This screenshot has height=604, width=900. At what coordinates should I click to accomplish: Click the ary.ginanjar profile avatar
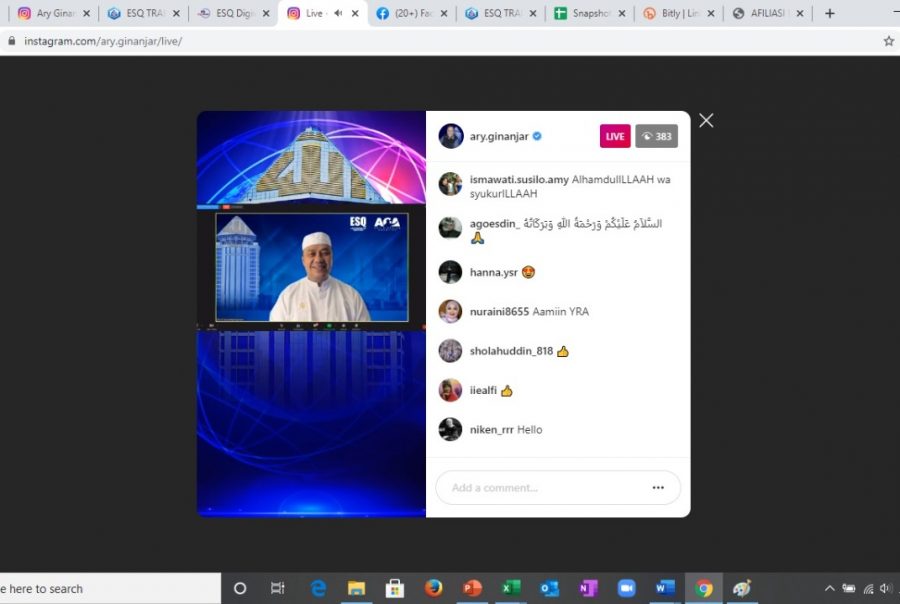(451, 136)
